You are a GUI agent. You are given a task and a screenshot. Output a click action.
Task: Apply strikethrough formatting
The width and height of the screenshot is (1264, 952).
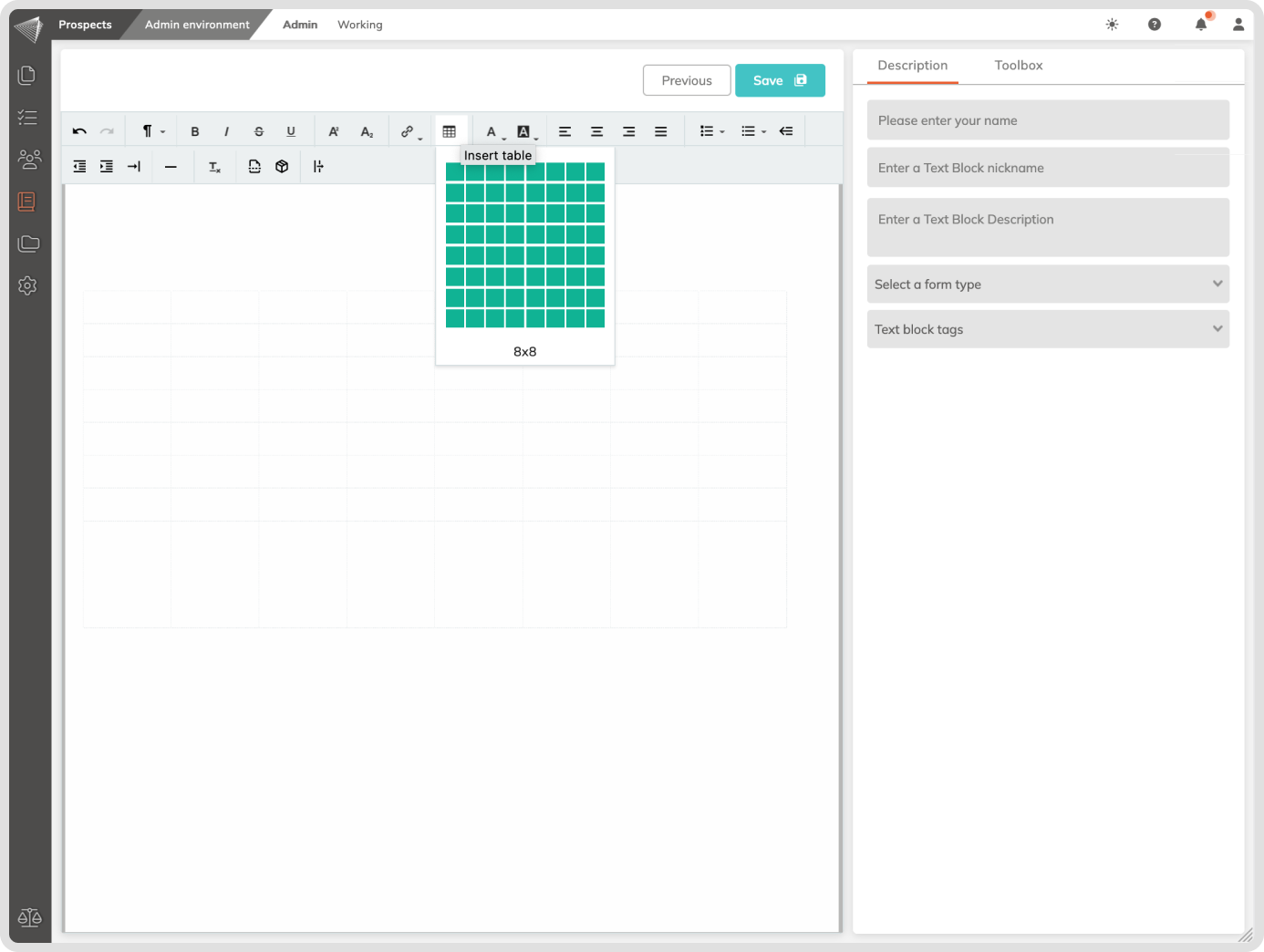tap(259, 131)
